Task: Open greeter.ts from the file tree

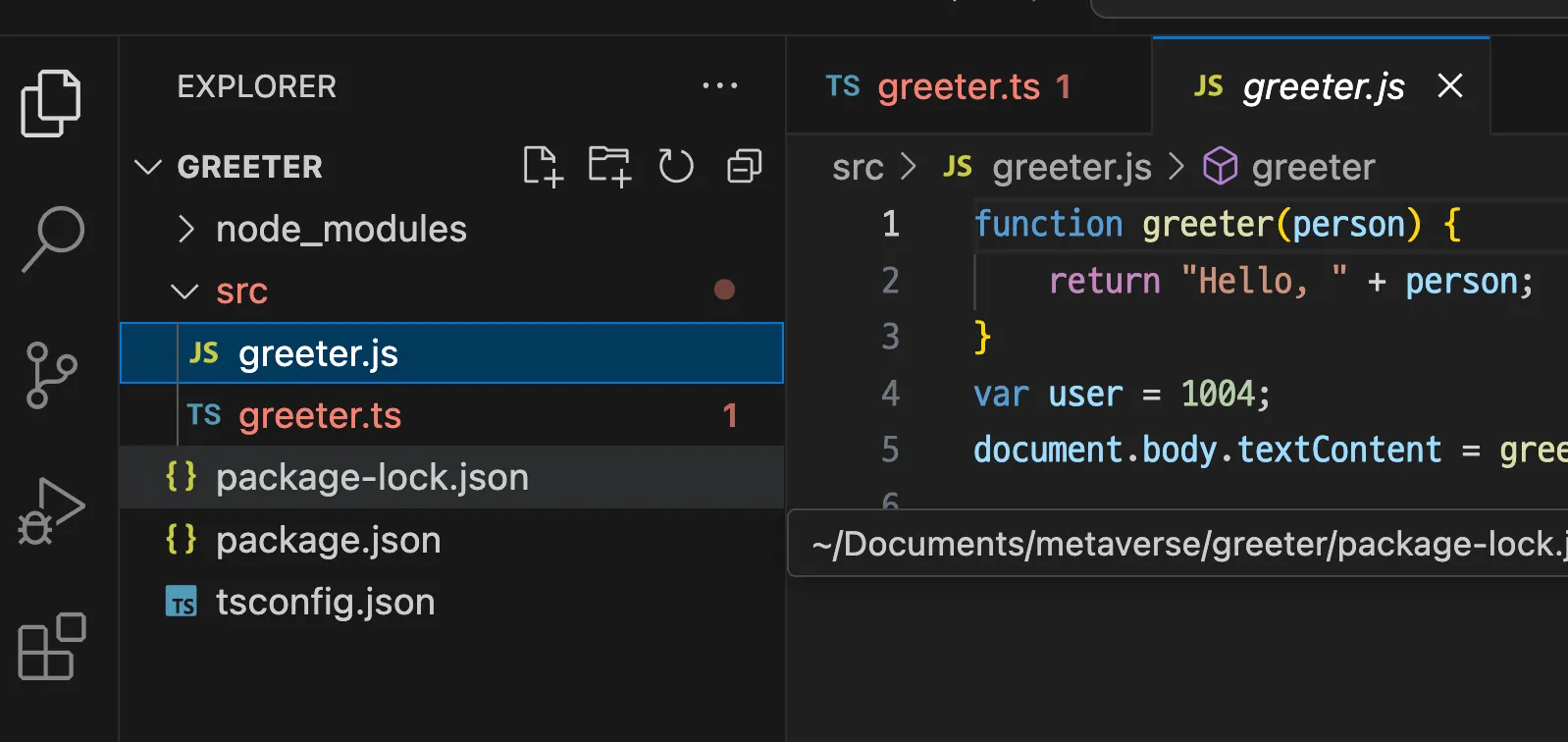Action: pyautogui.click(x=320, y=416)
